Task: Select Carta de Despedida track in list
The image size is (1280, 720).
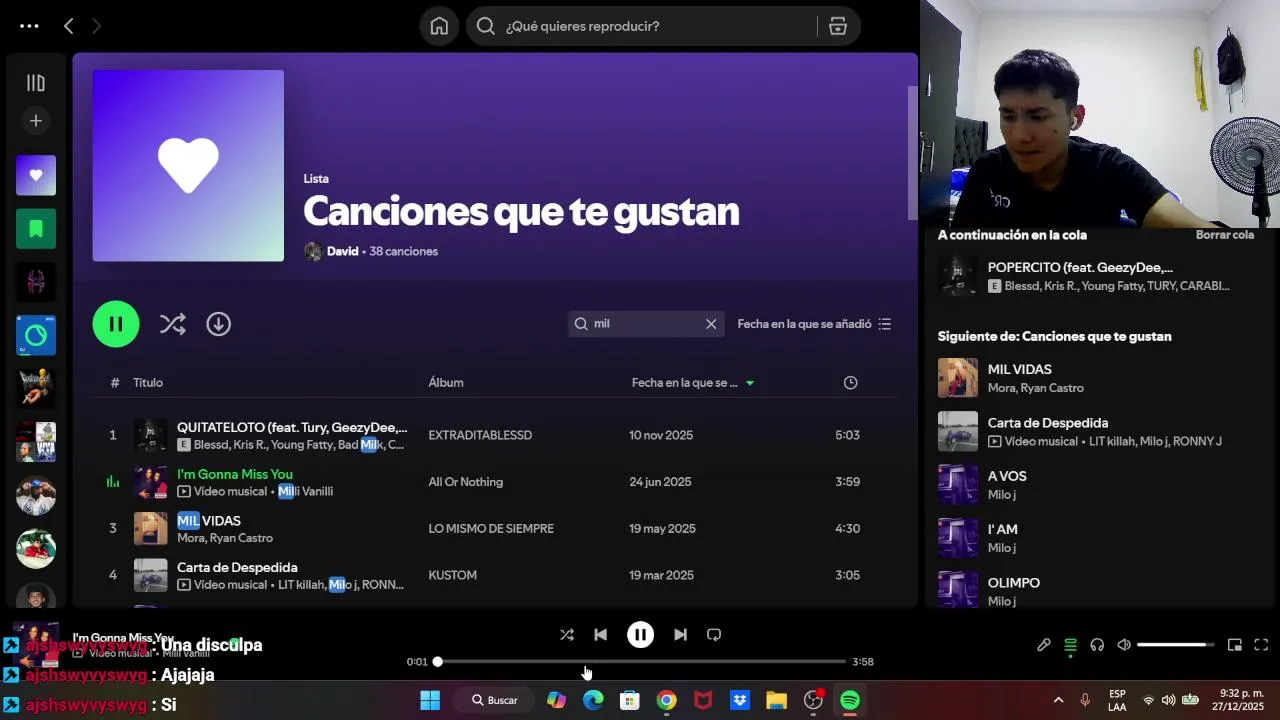Action: tap(237, 567)
